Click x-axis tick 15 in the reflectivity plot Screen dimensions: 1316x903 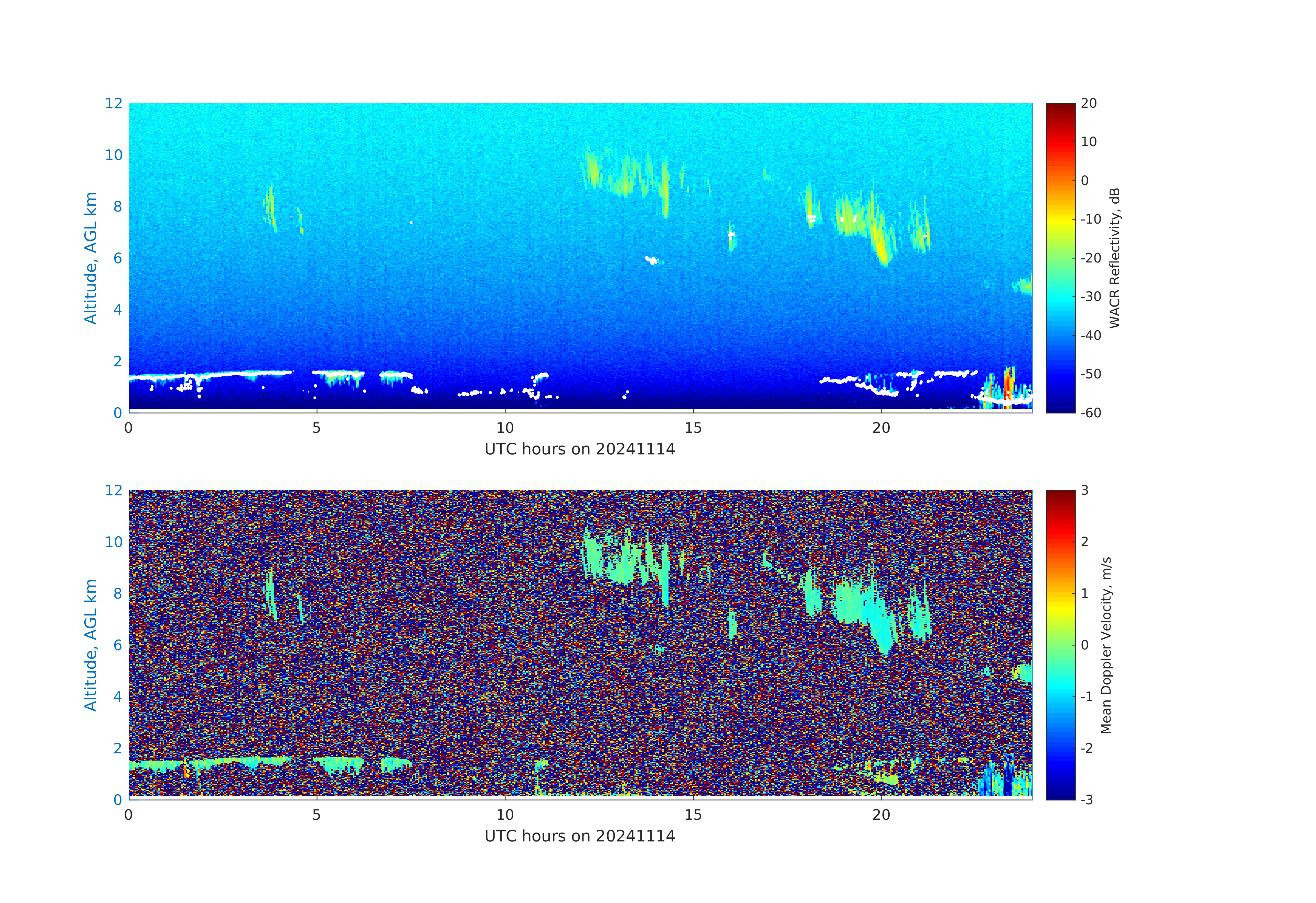[693, 428]
